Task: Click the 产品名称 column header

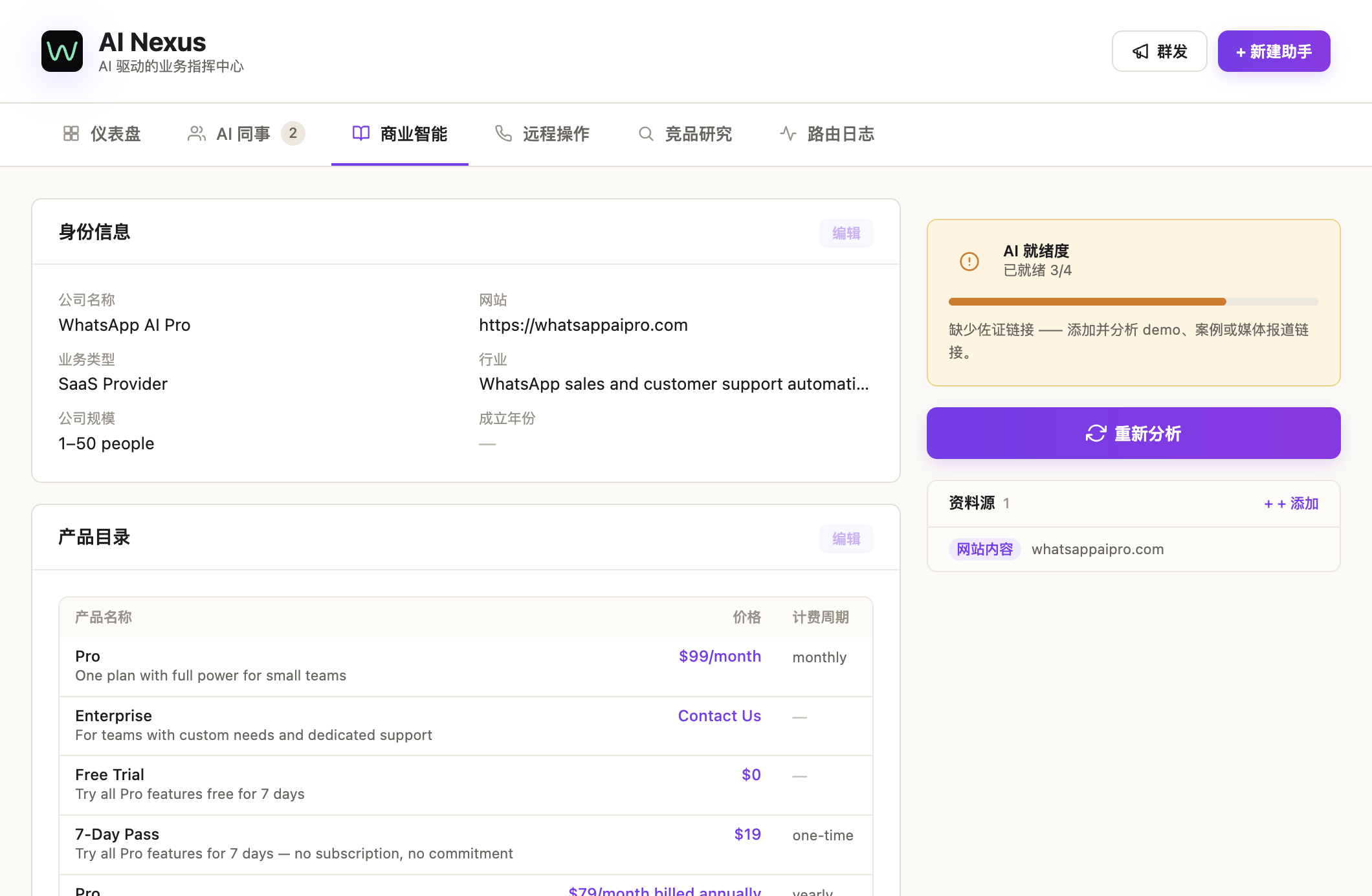Action: (104, 617)
